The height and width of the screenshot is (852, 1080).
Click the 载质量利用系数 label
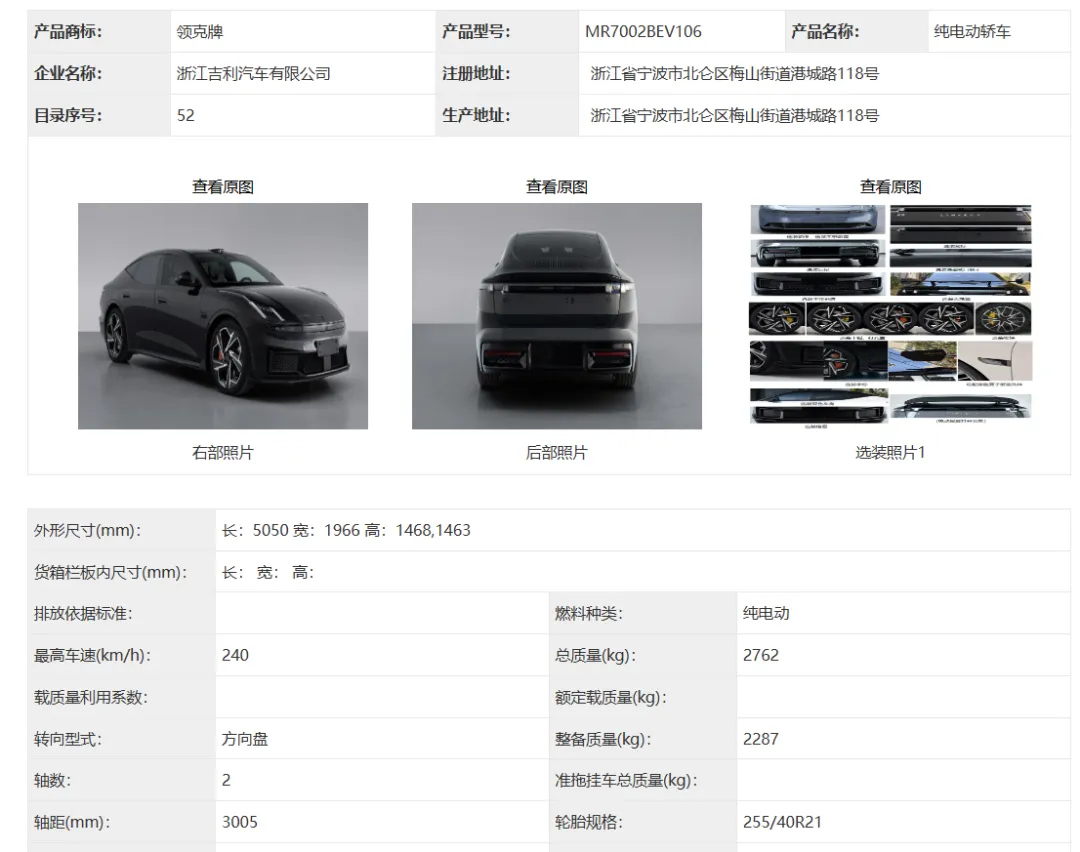point(90,698)
